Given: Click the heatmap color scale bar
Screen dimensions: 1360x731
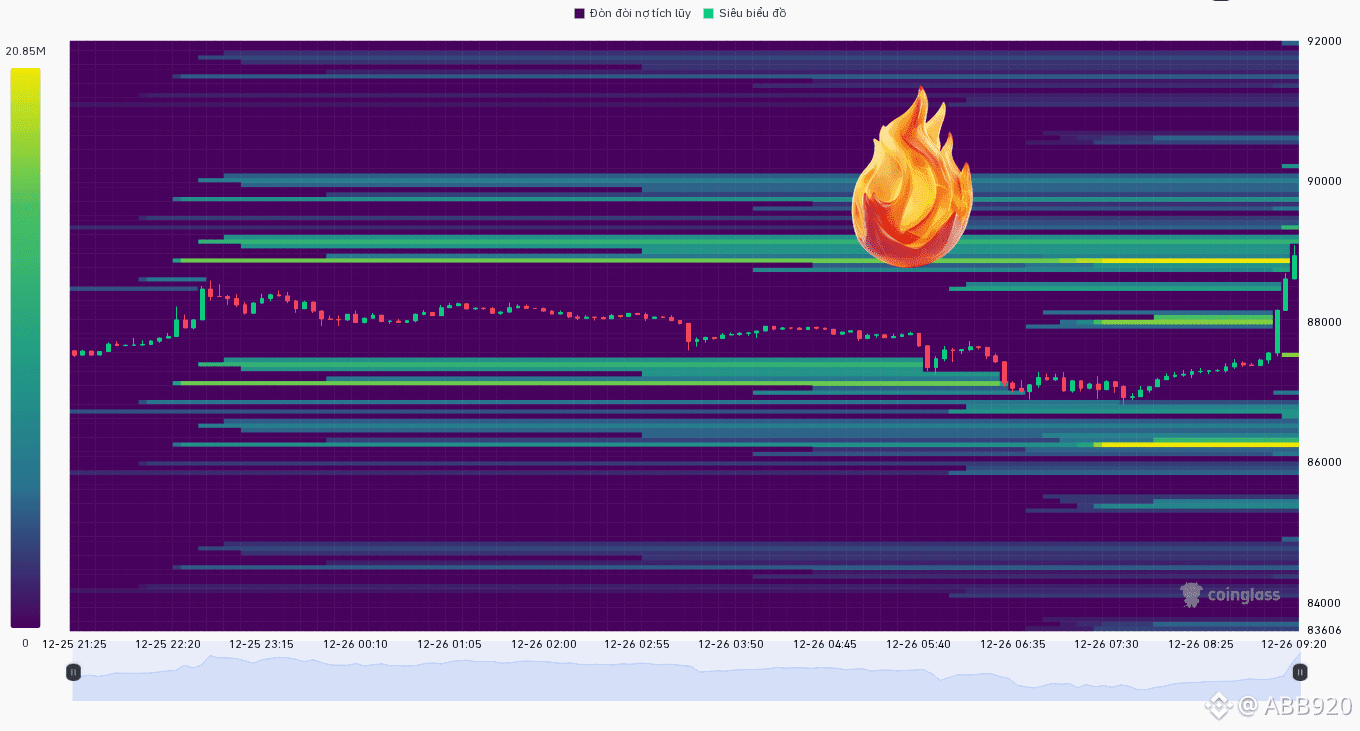Looking at the screenshot, I should coord(25,348).
